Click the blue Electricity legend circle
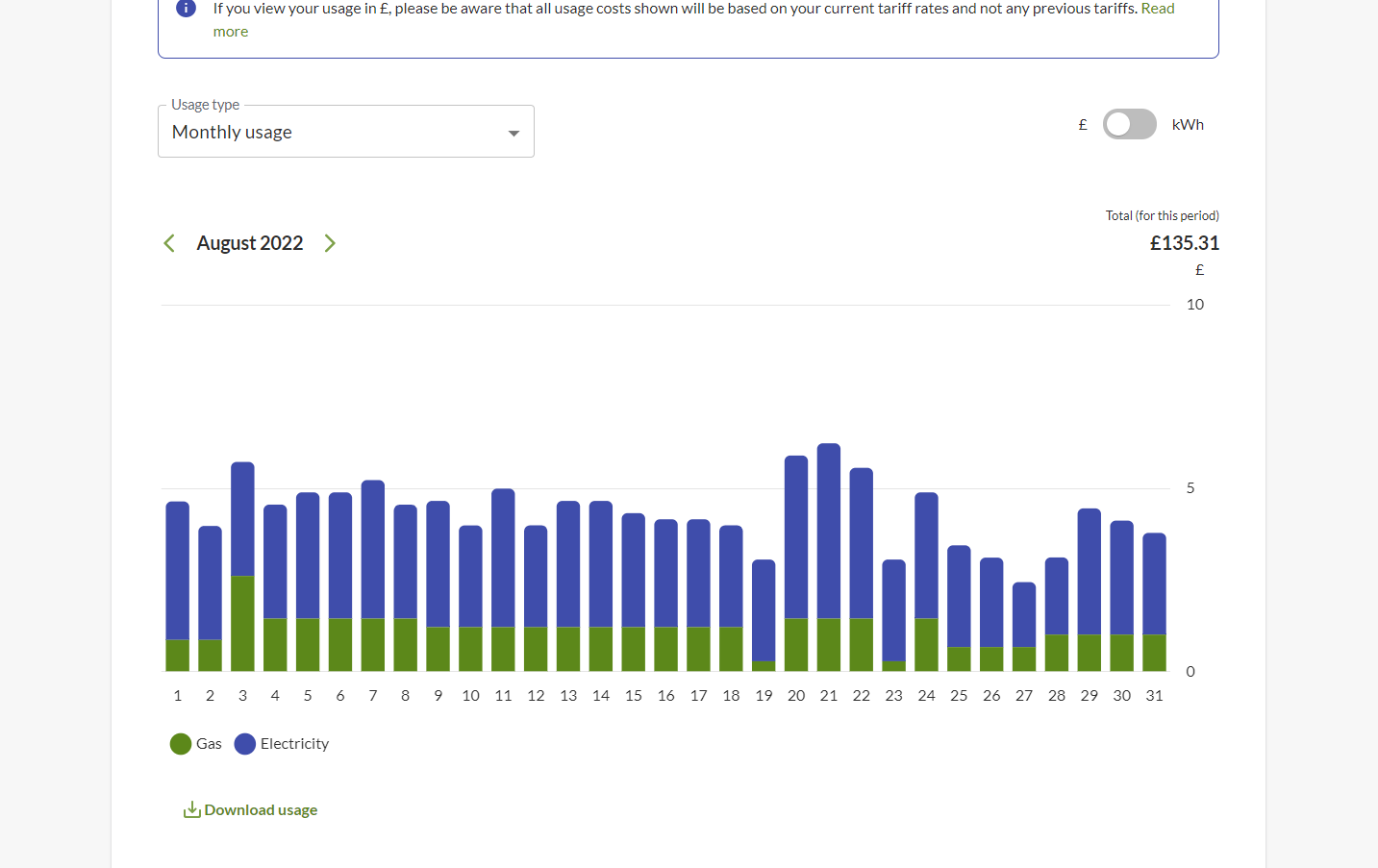The height and width of the screenshot is (868, 1378). [x=245, y=744]
